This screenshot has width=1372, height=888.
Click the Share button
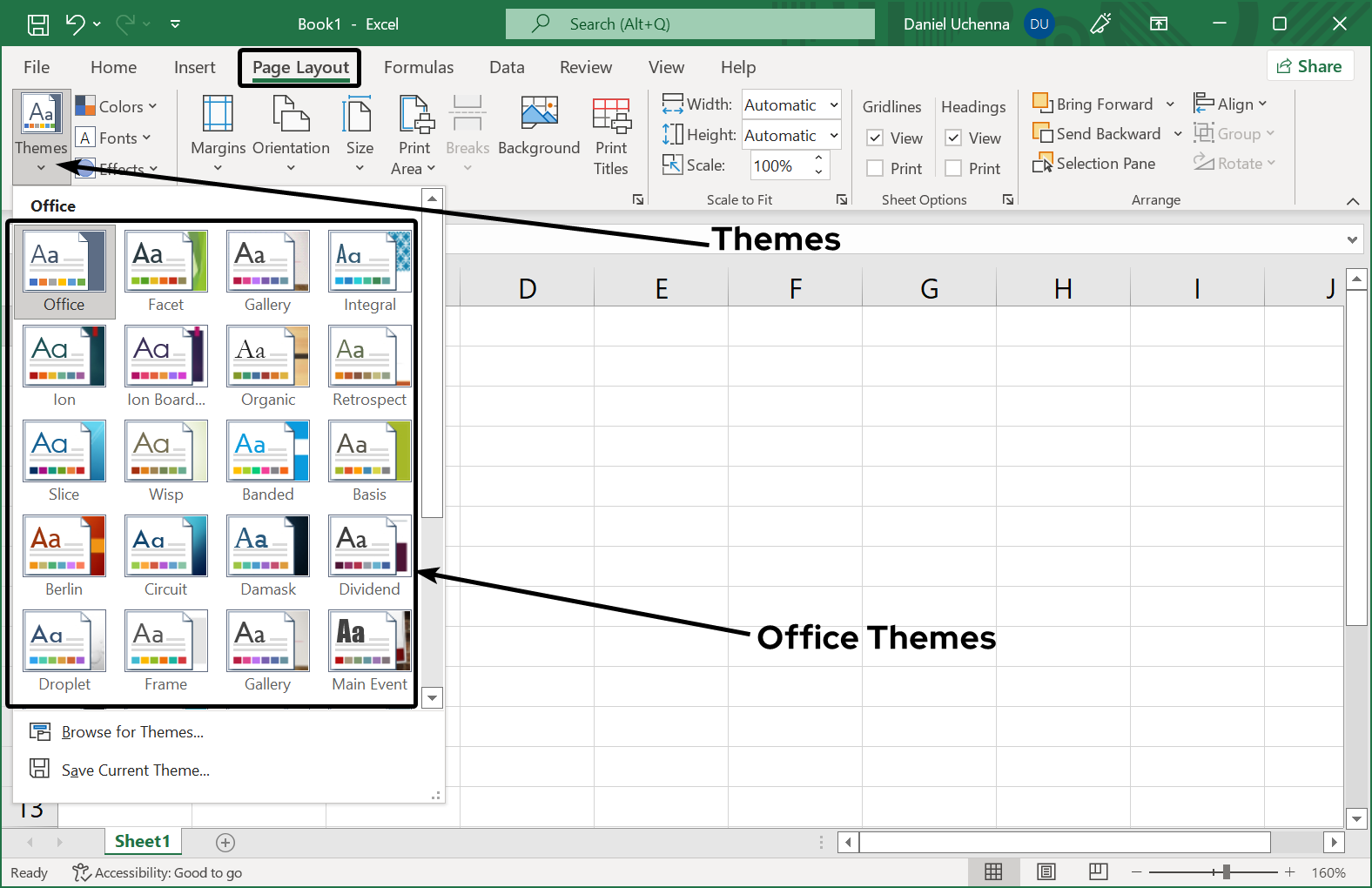(1310, 66)
